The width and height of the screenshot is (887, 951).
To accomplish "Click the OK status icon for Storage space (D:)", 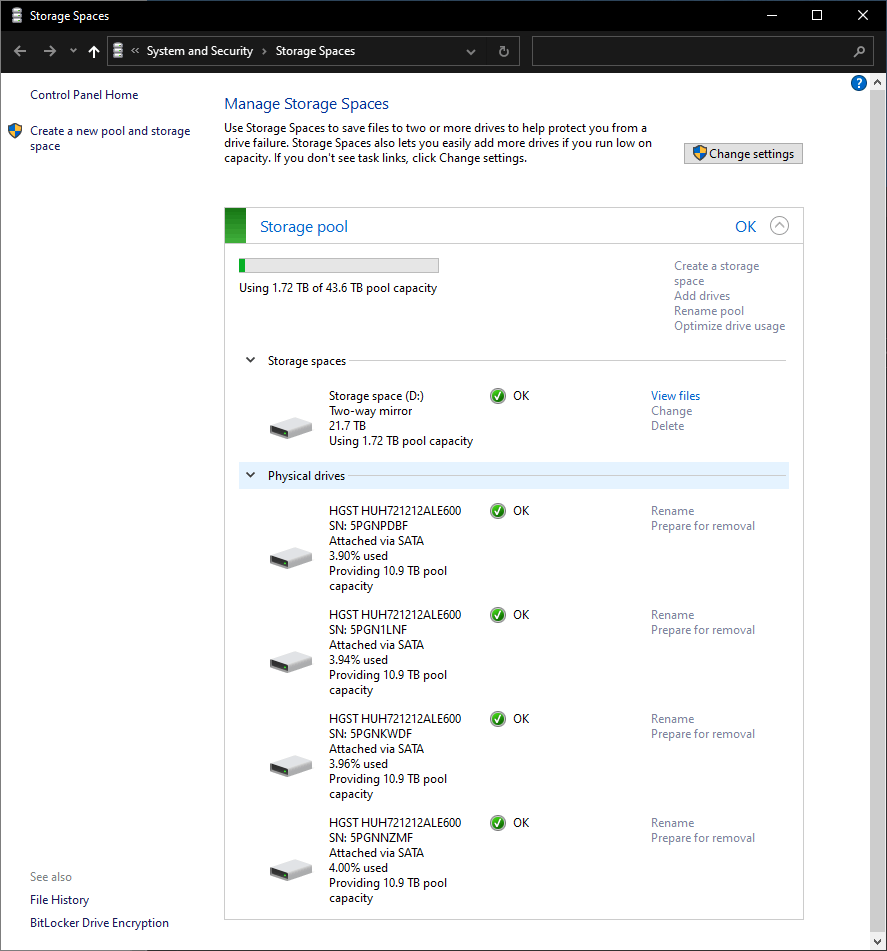I will (497, 396).
